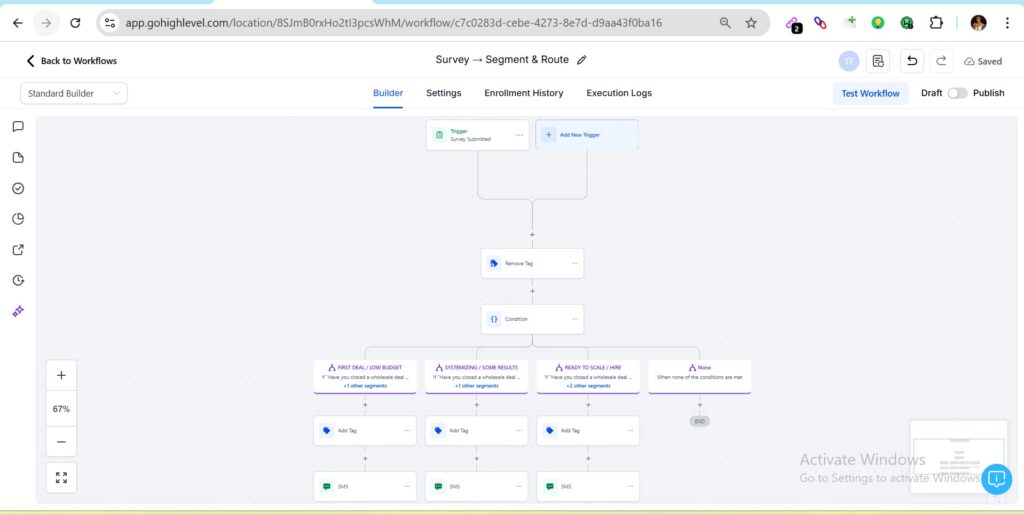This screenshot has width=1024, height=514.
Task: Click Add New Trigger
Action: point(587,135)
